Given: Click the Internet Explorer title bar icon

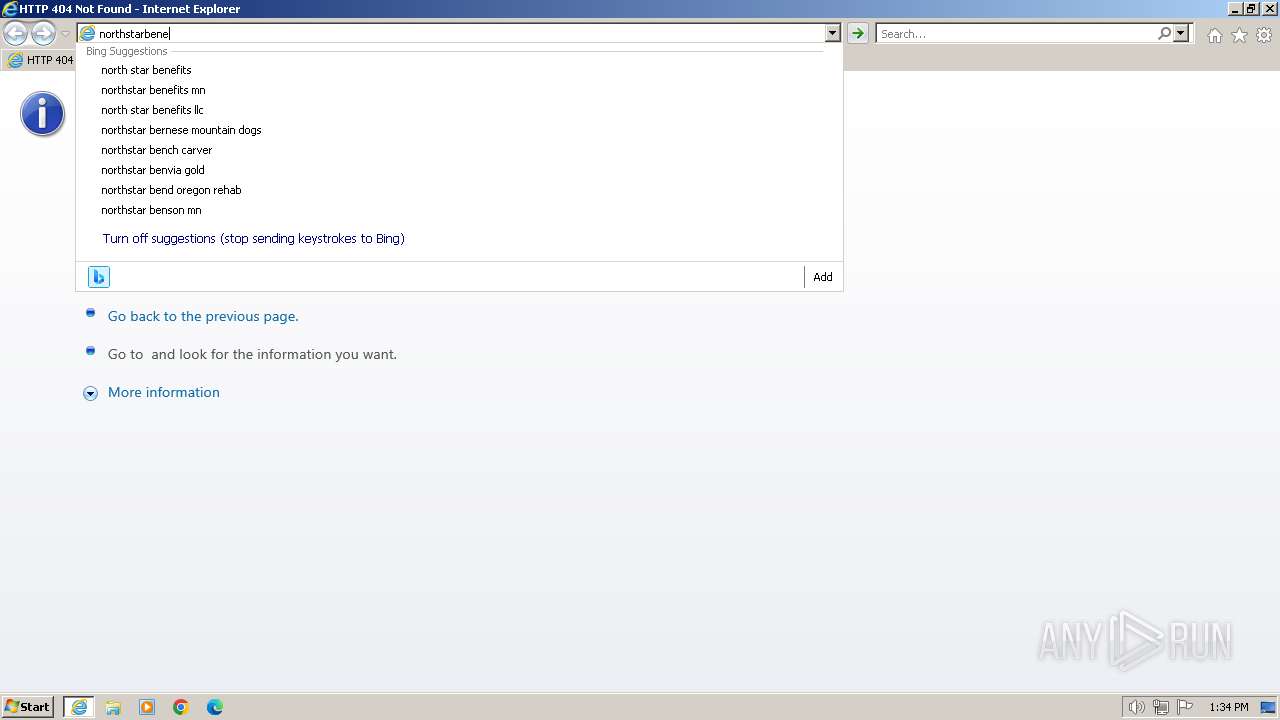Looking at the screenshot, I should point(10,9).
